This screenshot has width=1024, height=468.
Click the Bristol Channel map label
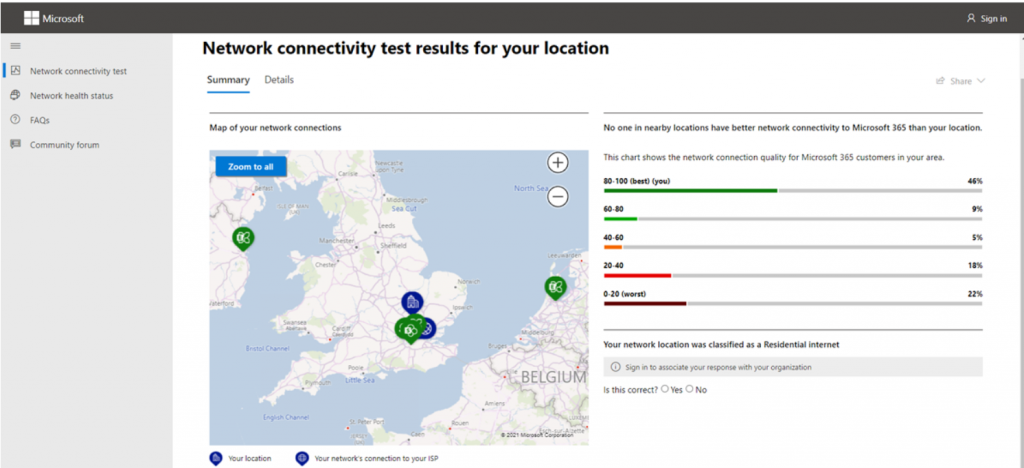click(267, 349)
